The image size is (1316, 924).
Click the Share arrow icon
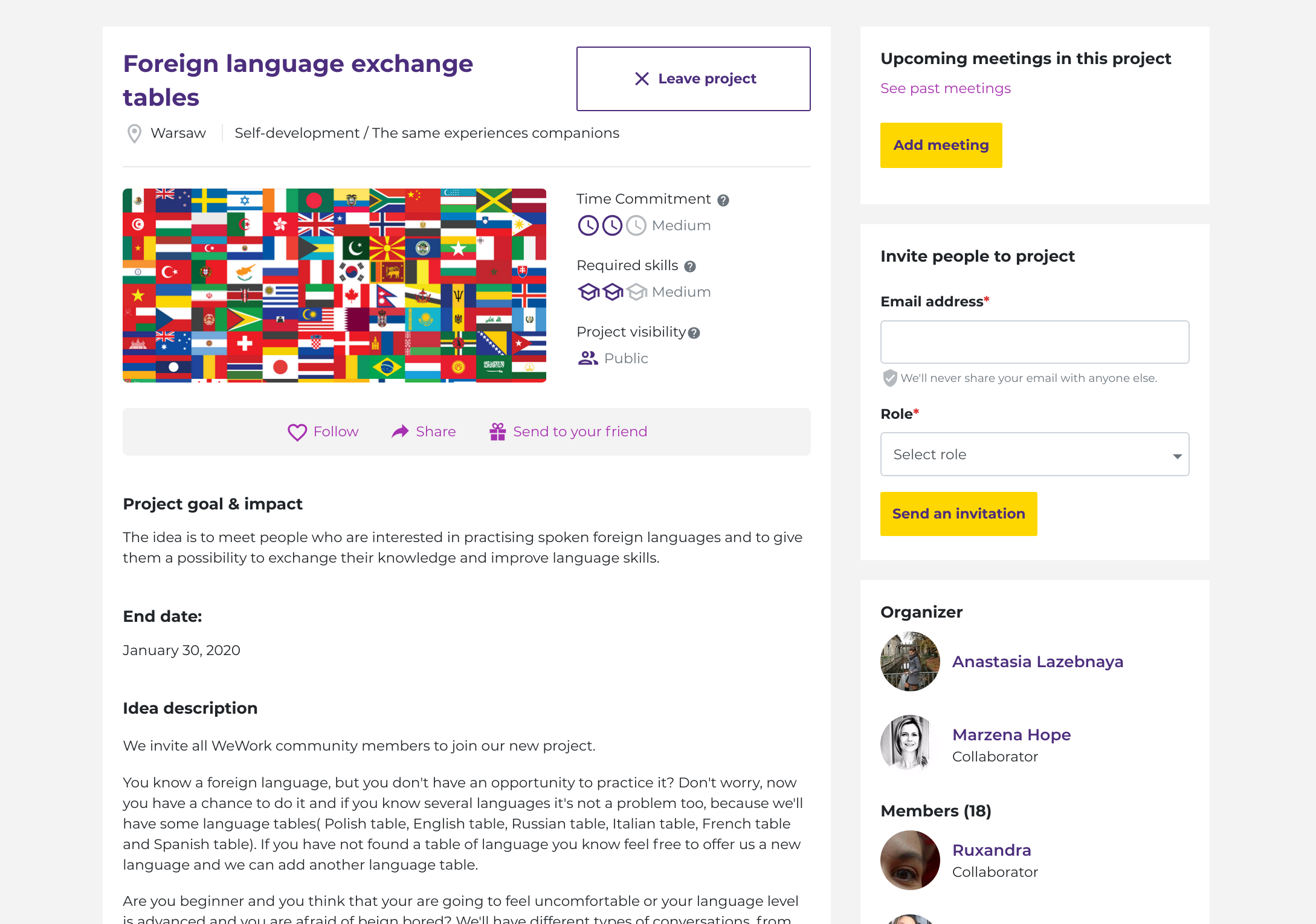(x=400, y=431)
